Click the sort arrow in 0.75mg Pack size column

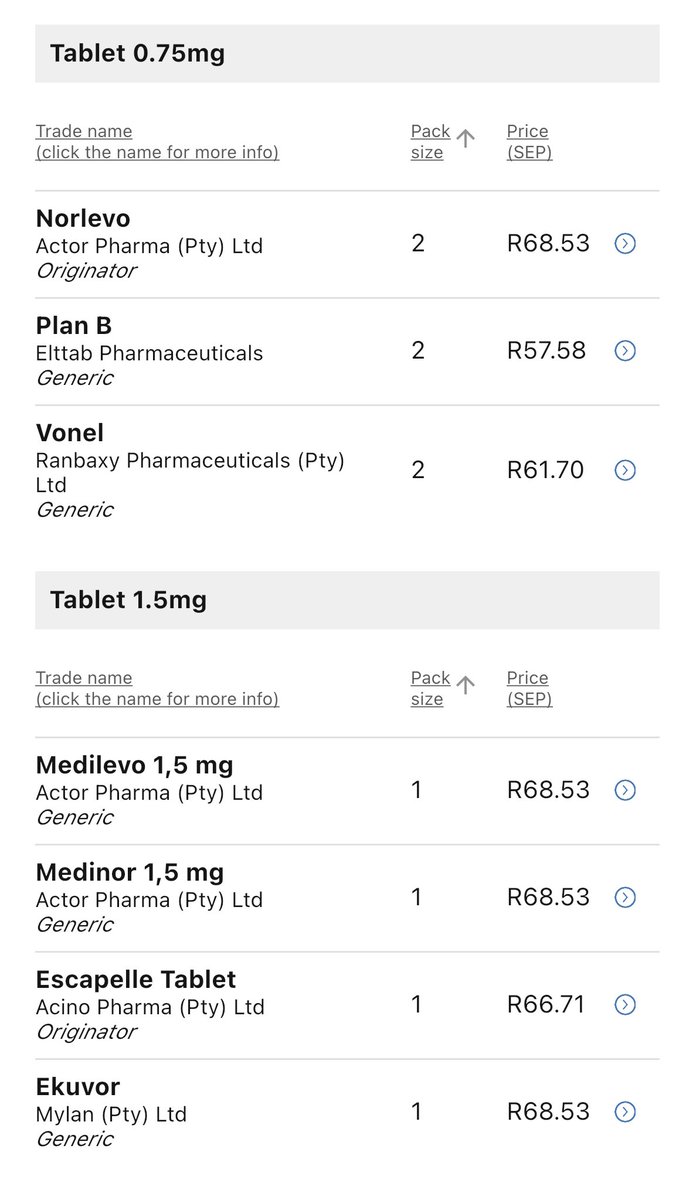click(466, 139)
